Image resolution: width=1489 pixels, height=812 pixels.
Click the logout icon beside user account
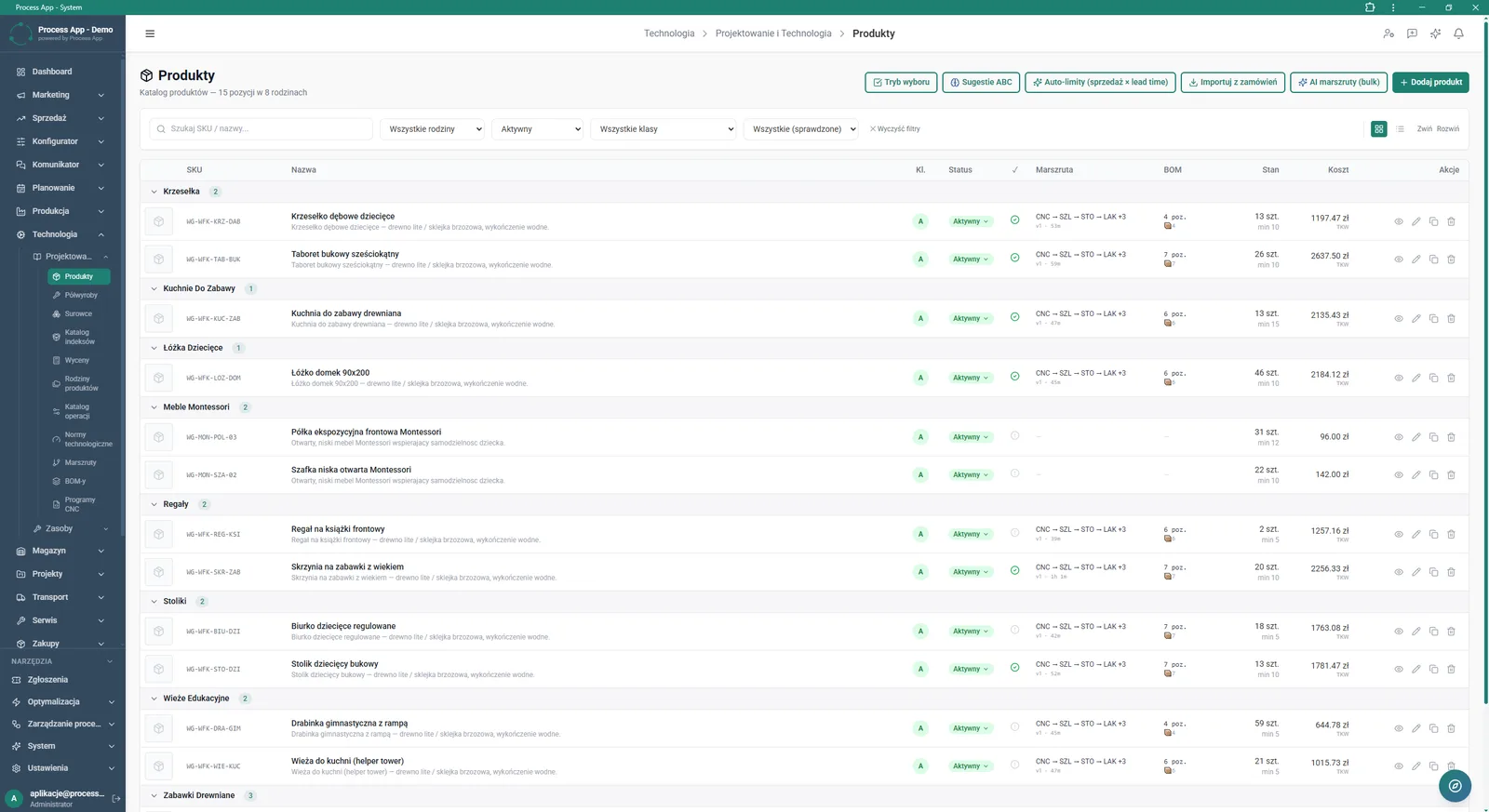tap(116, 798)
